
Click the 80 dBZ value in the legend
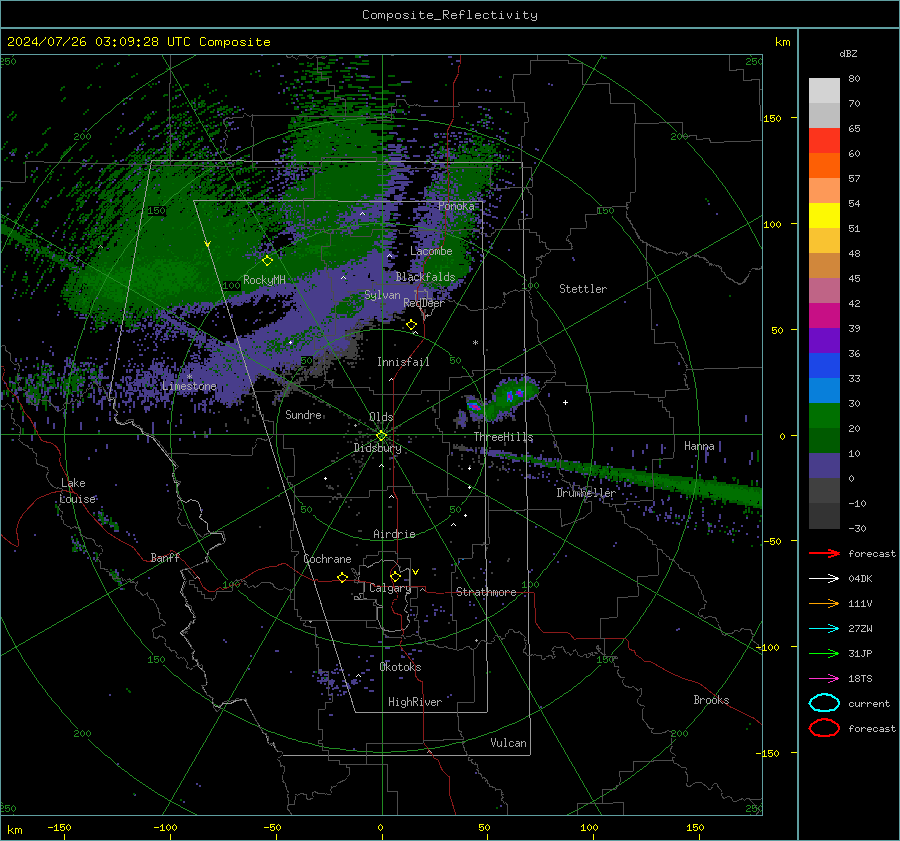[x=854, y=79]
